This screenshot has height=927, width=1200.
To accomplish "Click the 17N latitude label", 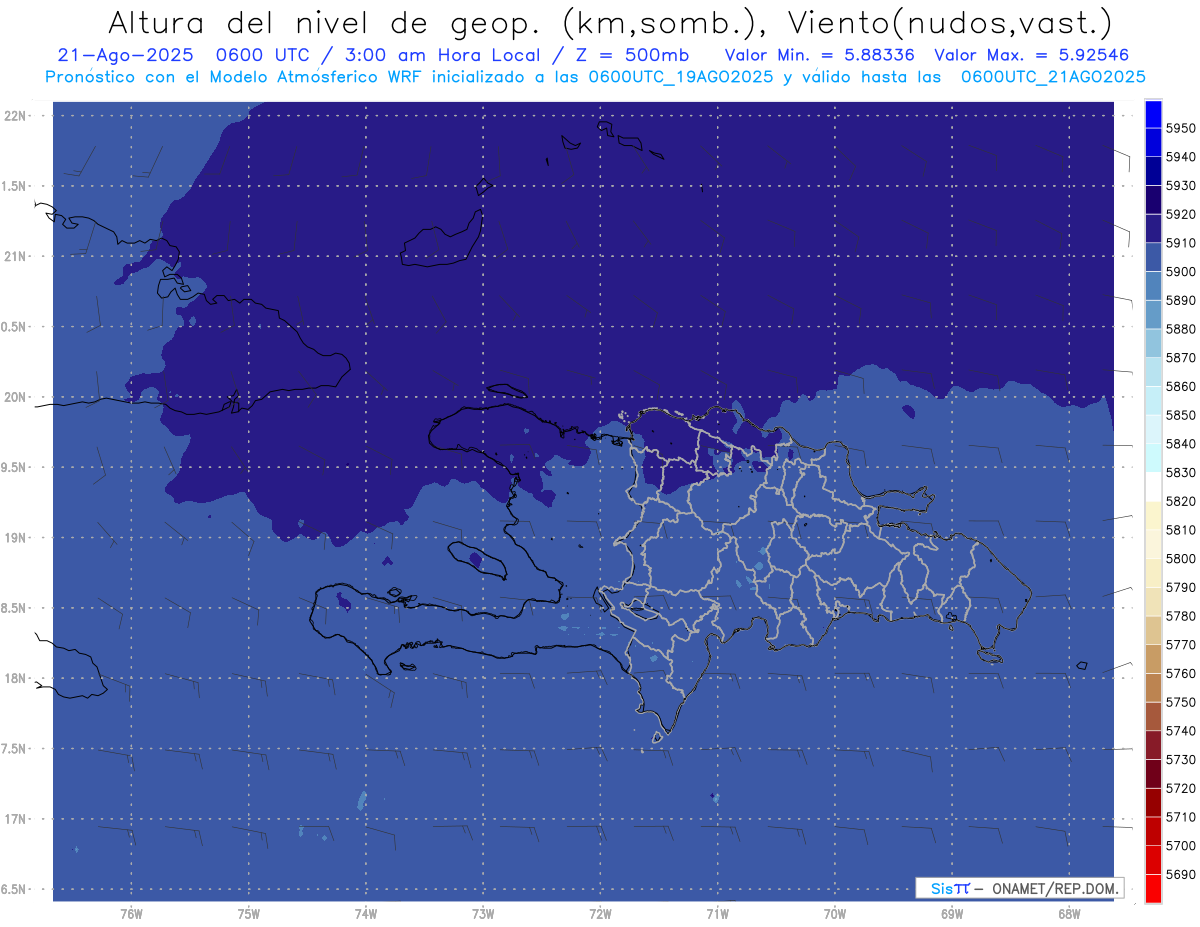I will tap(16, 819).
